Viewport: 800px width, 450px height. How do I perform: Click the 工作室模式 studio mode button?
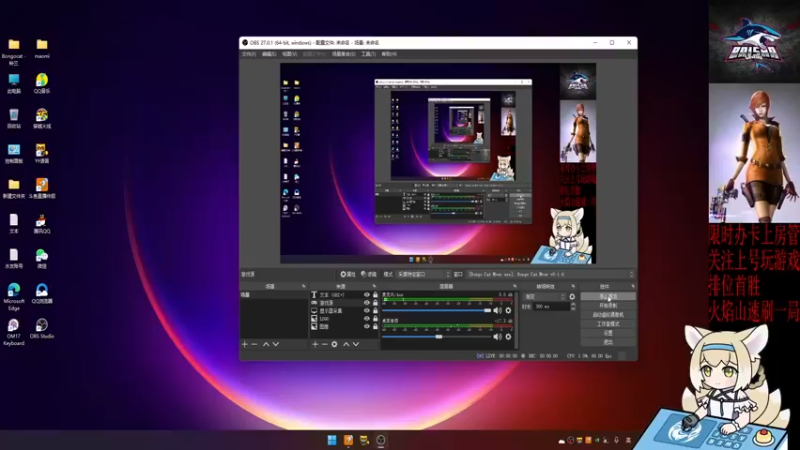pyautogui.click(x=608, y=324)
